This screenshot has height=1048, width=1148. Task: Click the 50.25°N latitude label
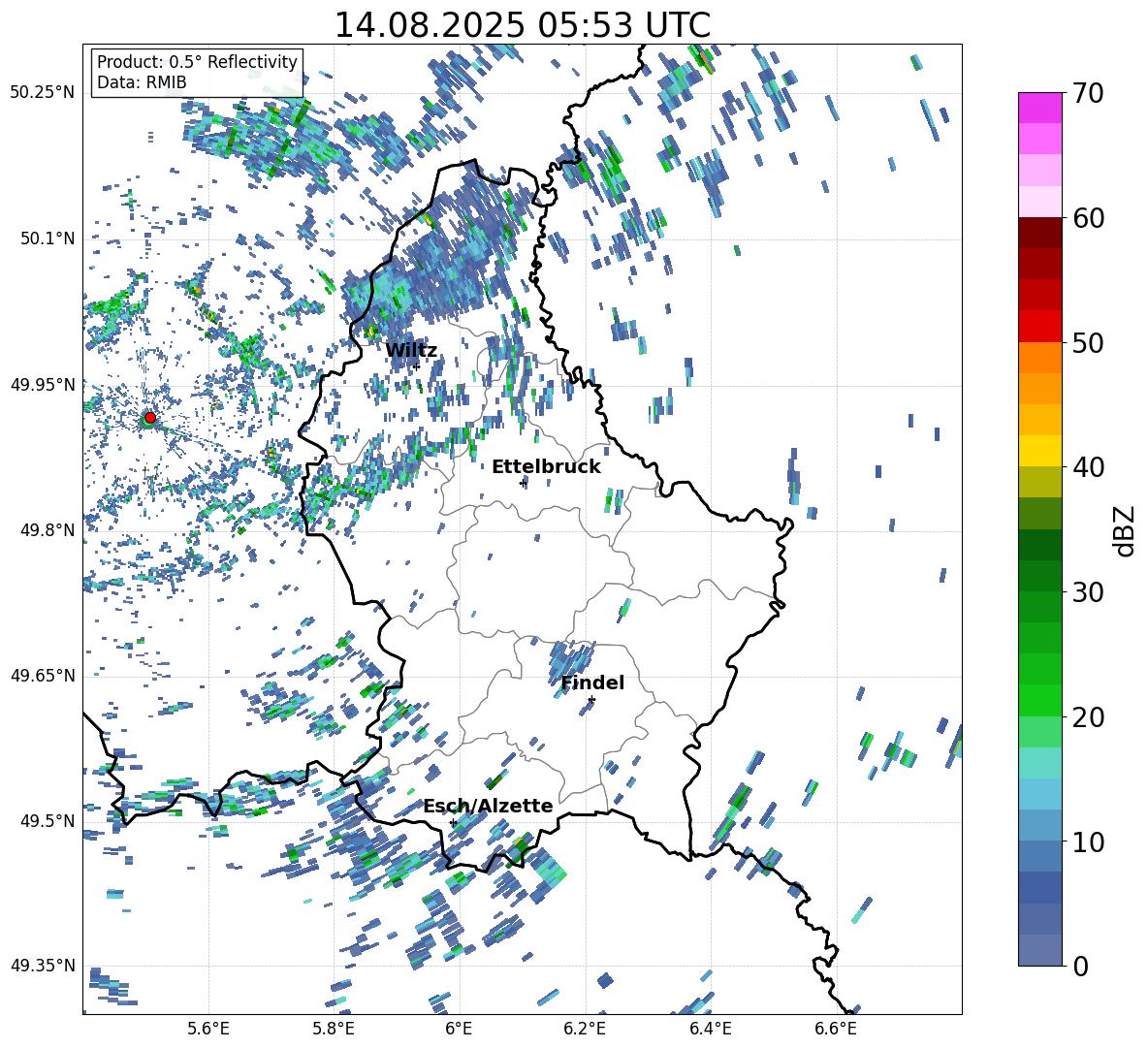click(x=43, y=92)
